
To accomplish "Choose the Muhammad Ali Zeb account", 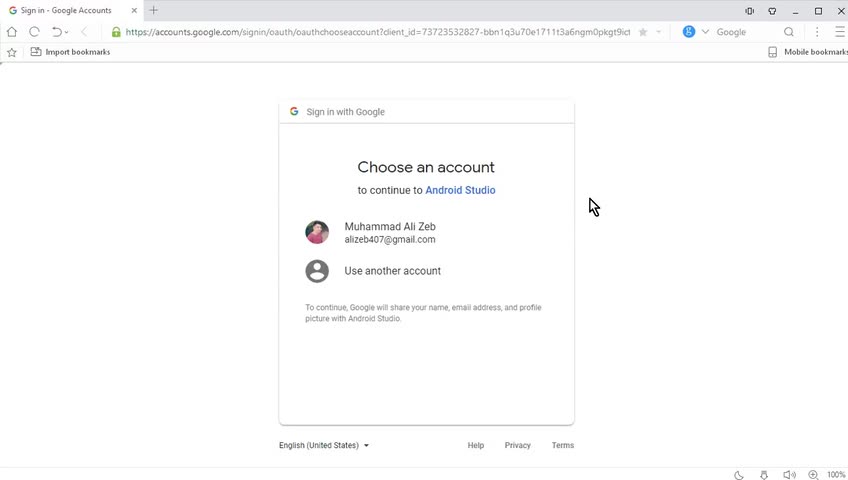I will coord(389,232).
